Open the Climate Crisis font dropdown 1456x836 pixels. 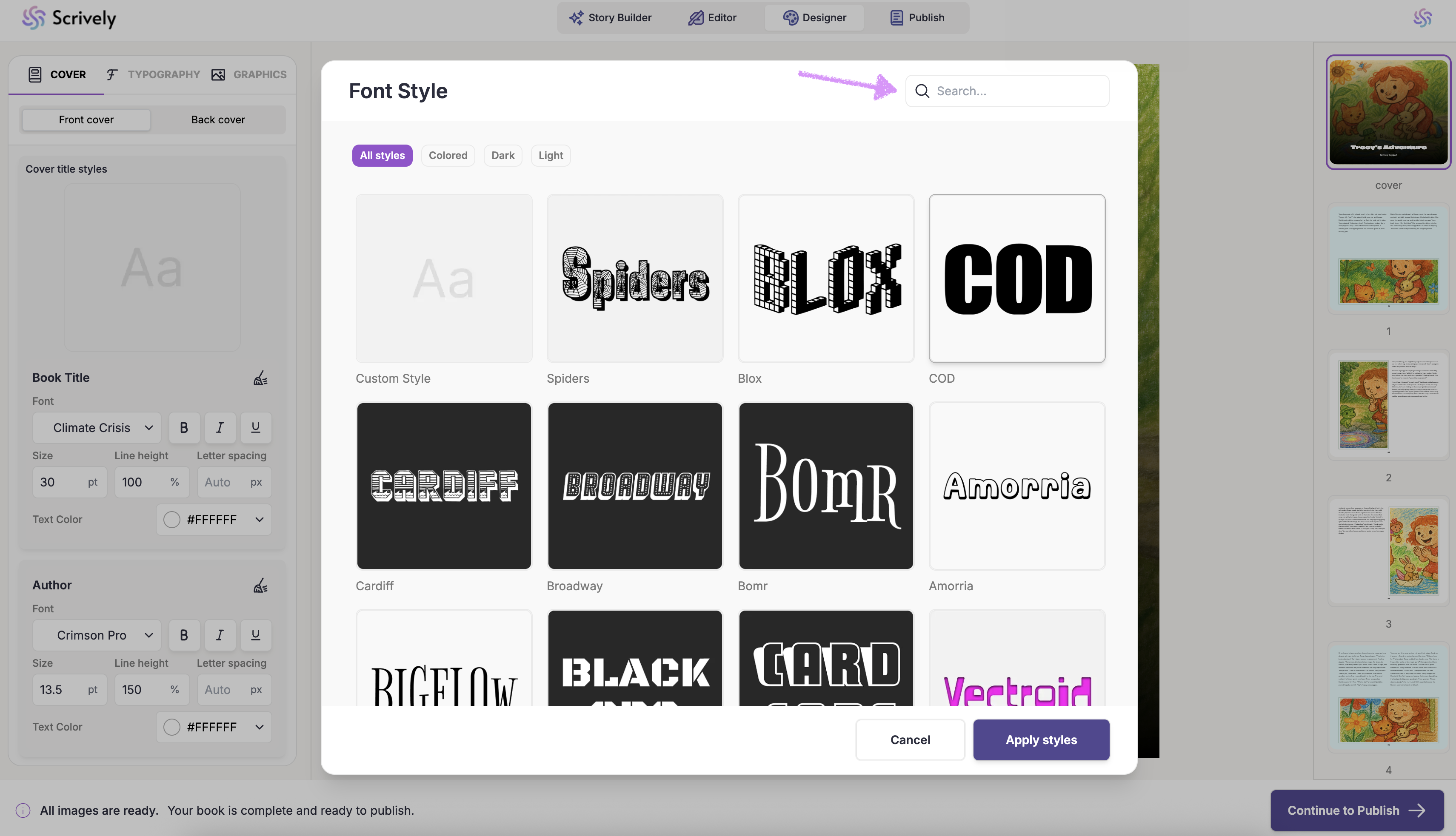pyautogui.click(x=97, y=428)
